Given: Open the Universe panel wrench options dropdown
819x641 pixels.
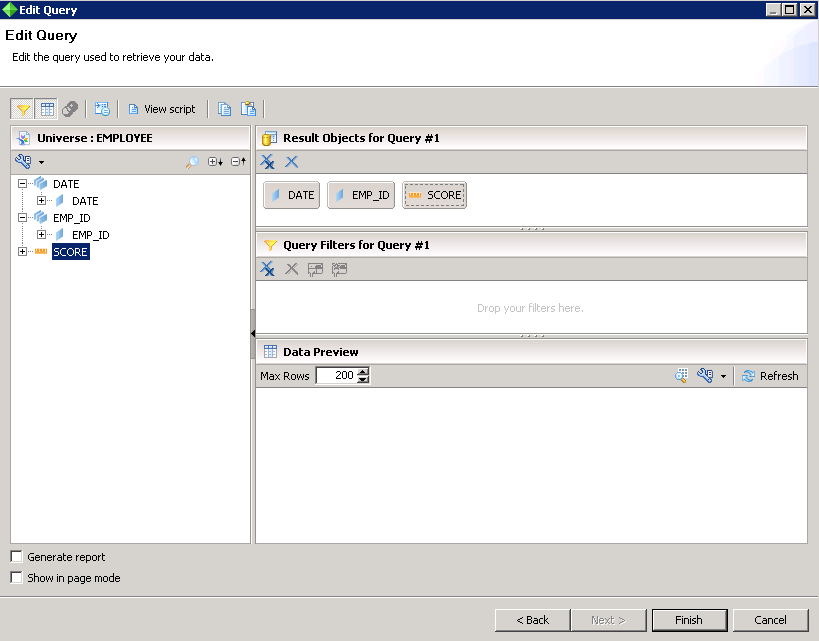Looking at the screenshot, I should pos(41,162).
